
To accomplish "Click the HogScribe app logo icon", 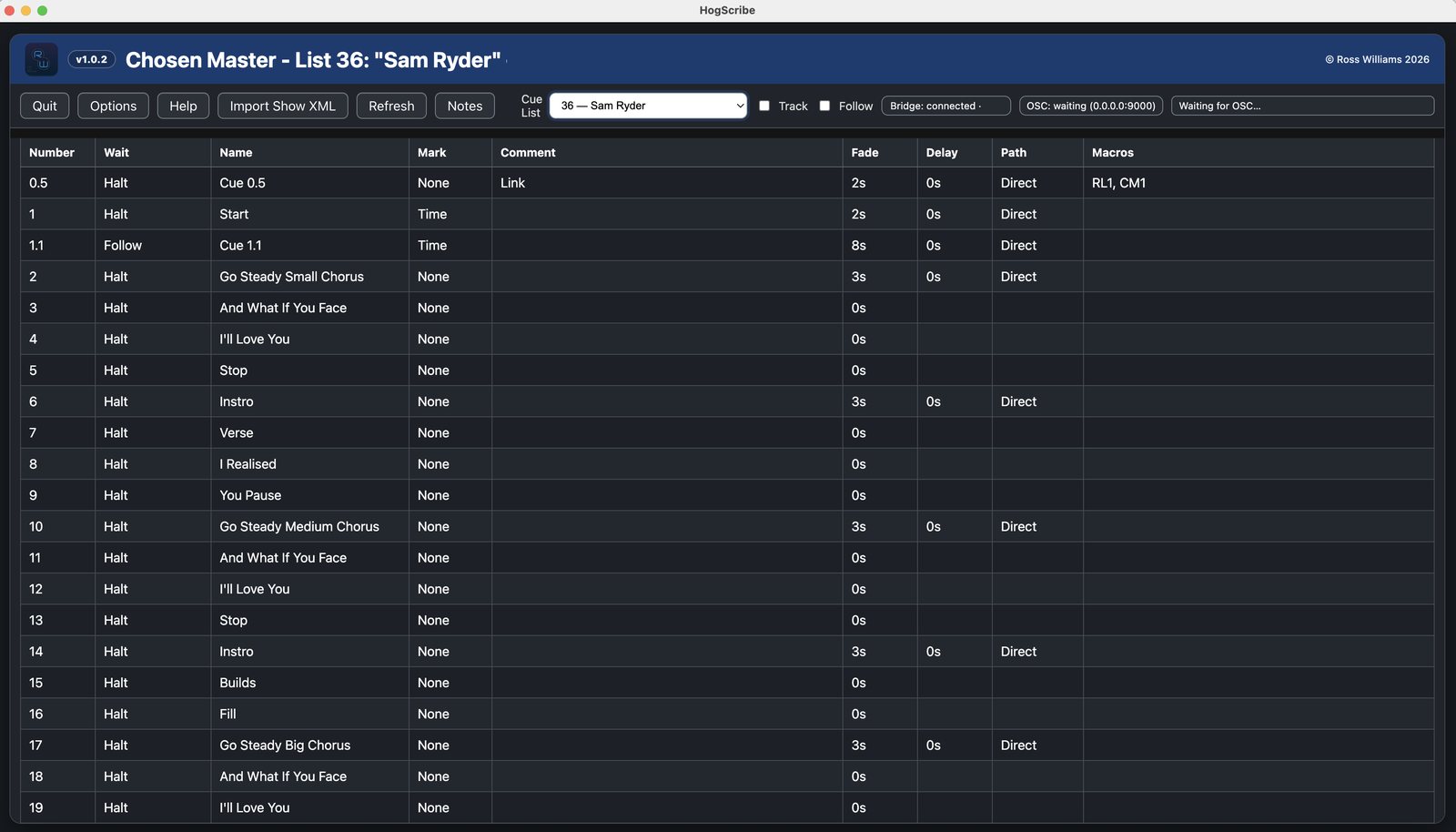I will pos(41,59).
